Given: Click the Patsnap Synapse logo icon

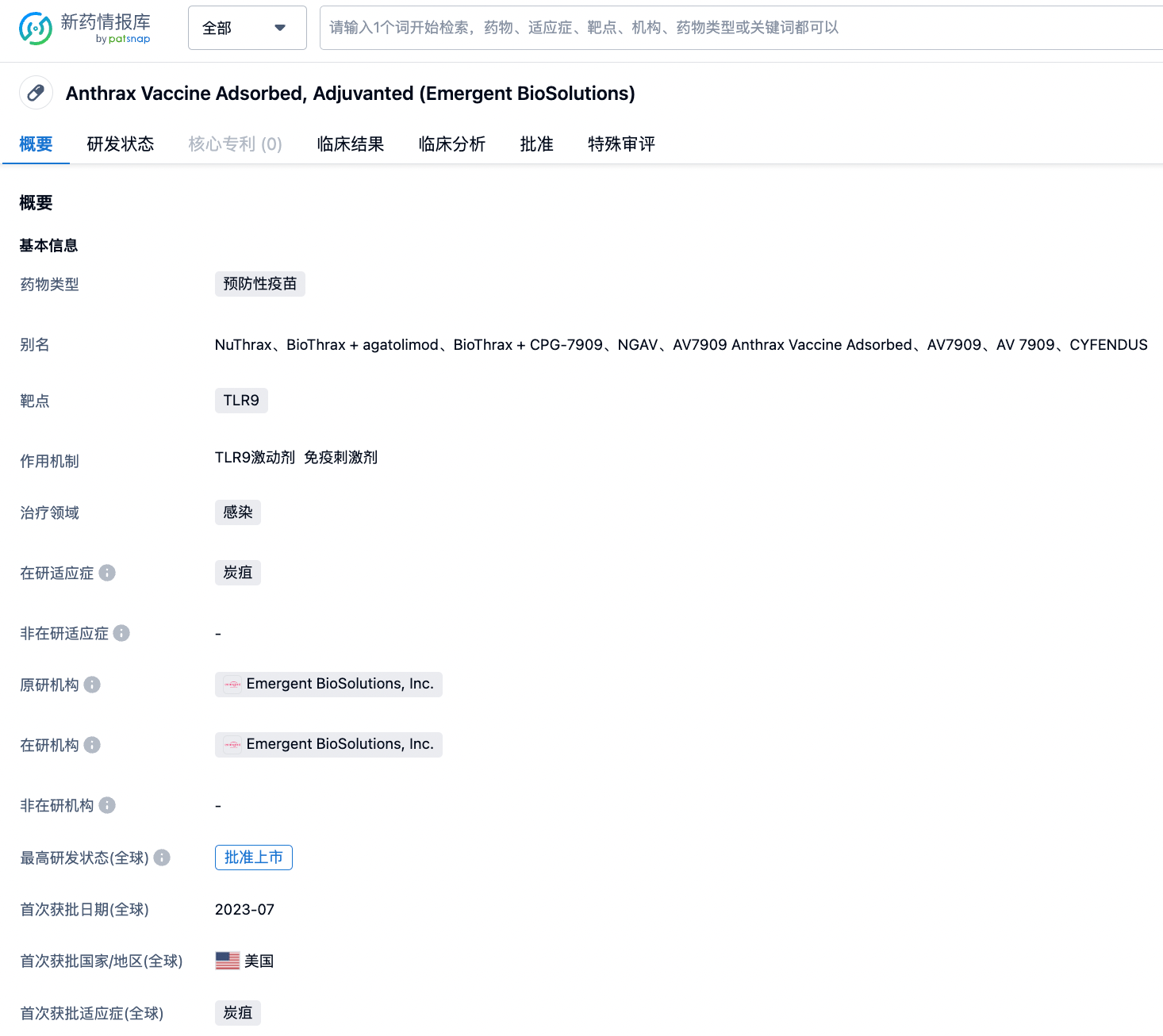Looking at the screenshot, I should (36, 29).
